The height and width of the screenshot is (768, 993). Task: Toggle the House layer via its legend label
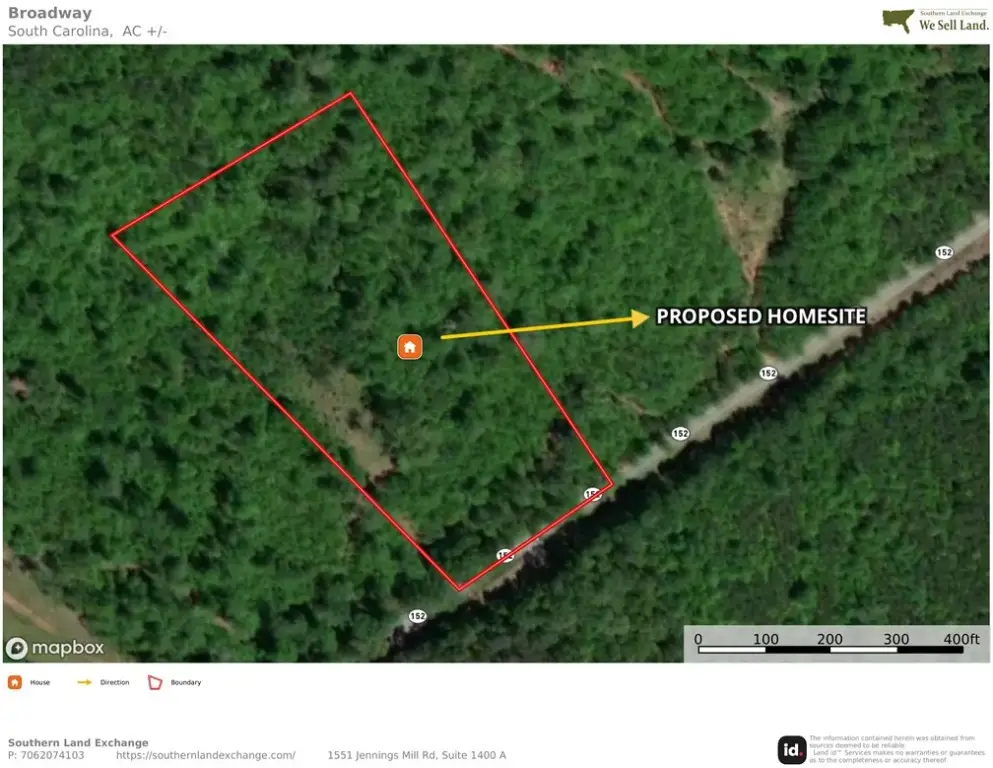point(40,681)
